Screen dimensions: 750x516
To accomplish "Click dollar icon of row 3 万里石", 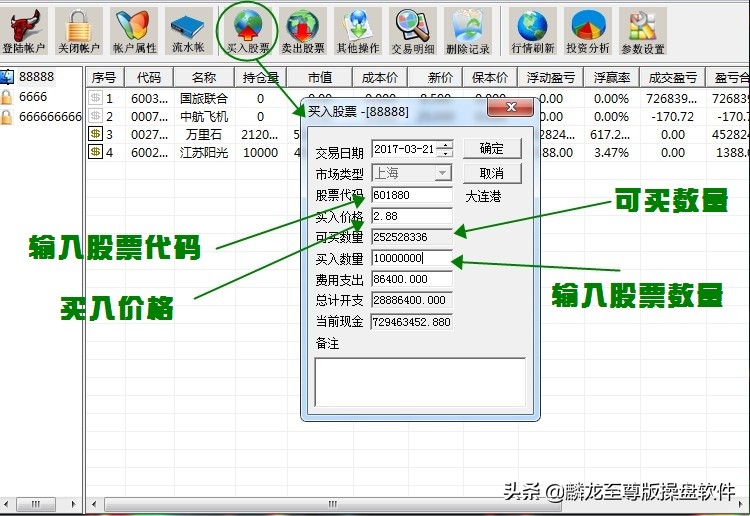I will [x=95, y=134].
